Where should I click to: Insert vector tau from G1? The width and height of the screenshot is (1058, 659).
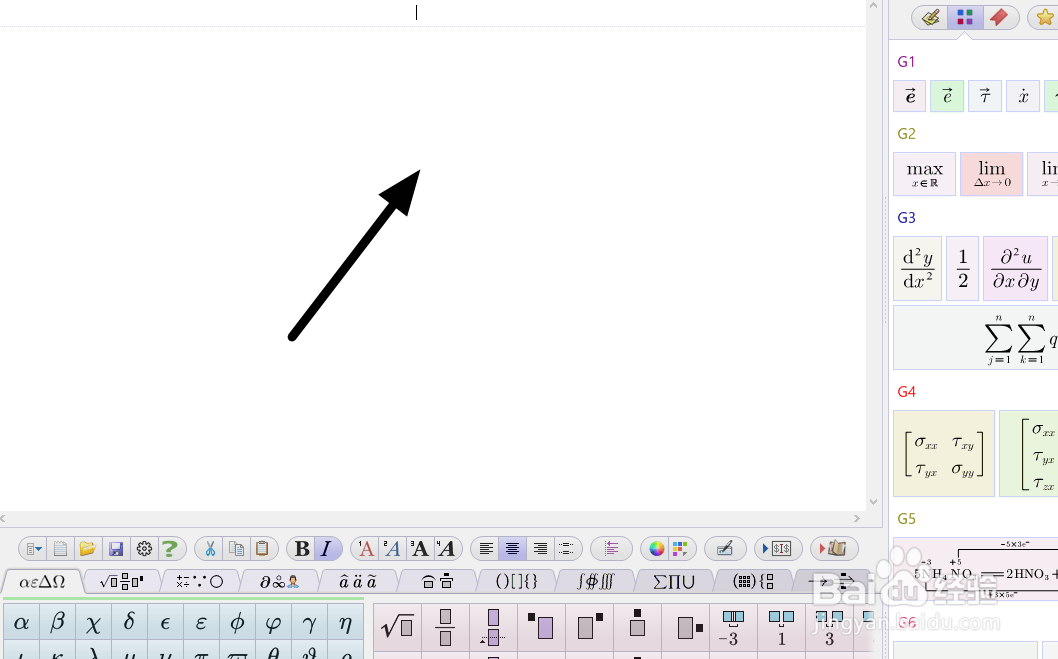[x=984, y=96]
